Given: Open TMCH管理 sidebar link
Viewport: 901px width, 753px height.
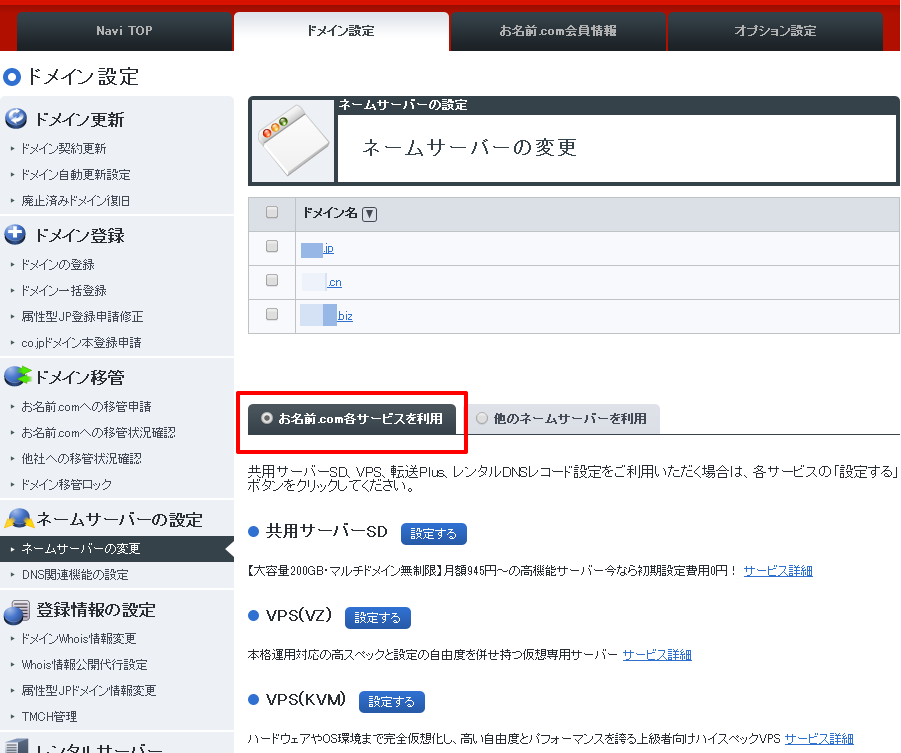Looking at the screenshot, I should point(49,717).
